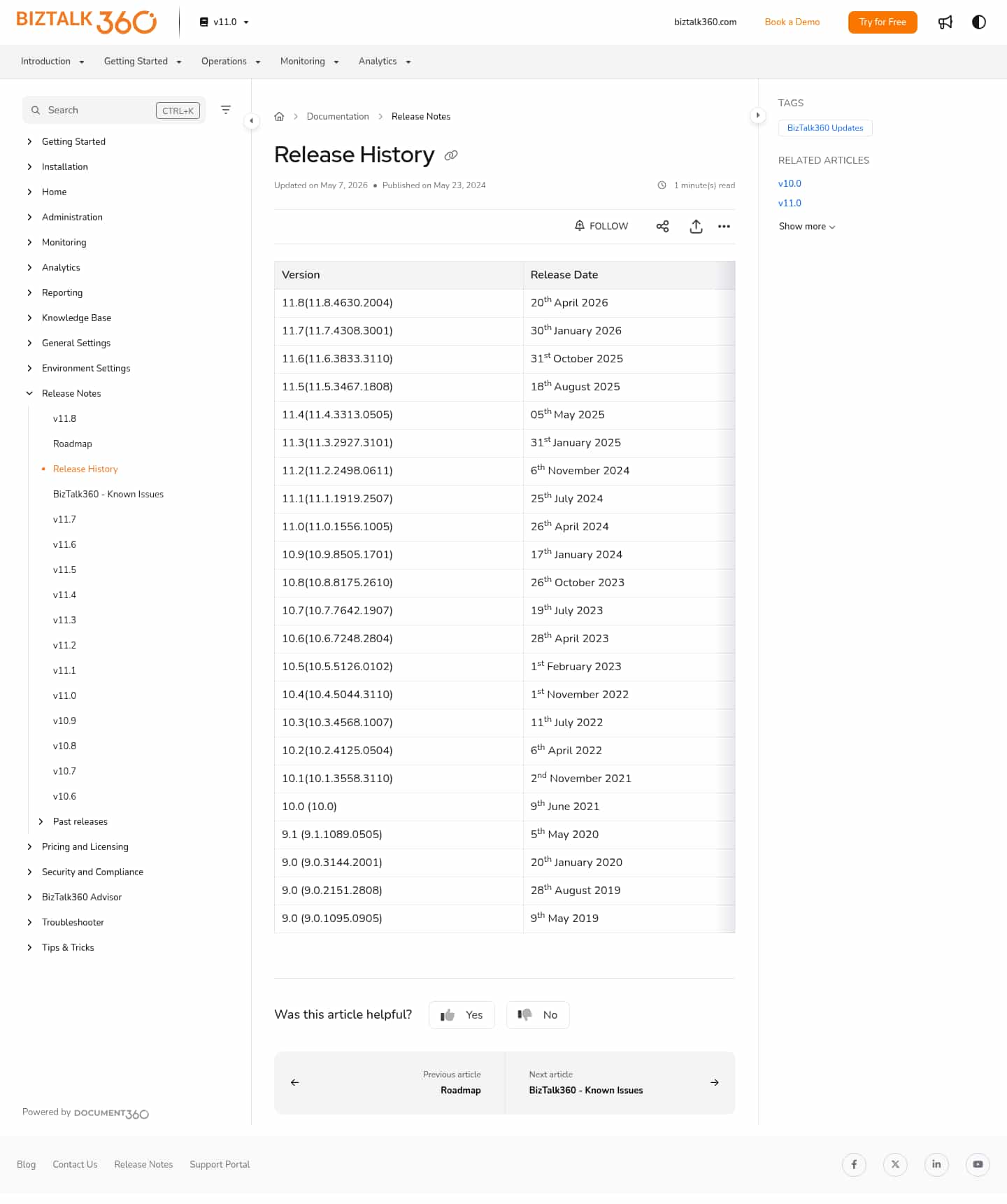Open v11.5 in the sidebar
Screen dimensions: 1007x1204
pos(64,569)
